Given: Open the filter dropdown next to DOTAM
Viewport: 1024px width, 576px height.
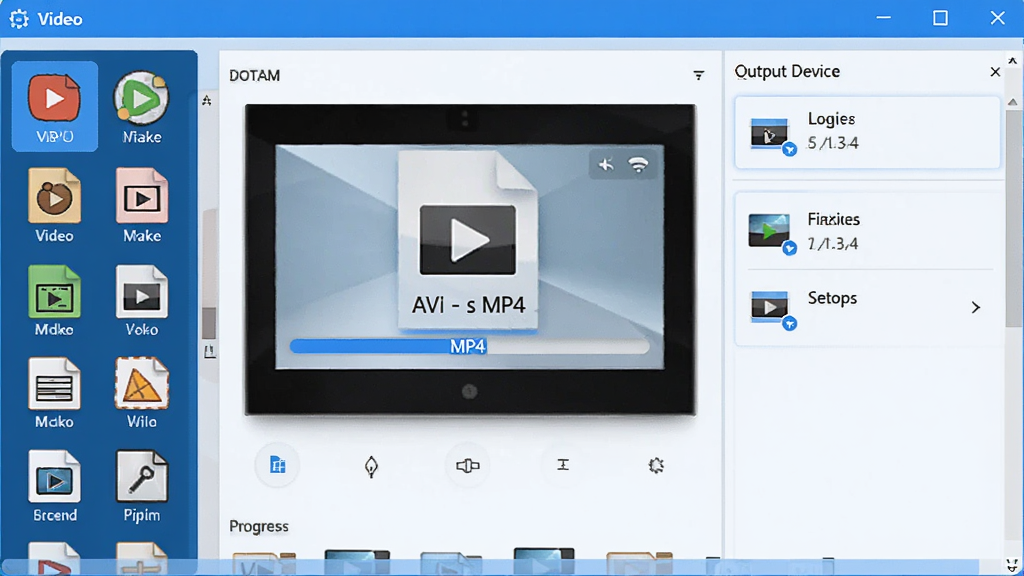Looking at the screenshot, I should tap(699, 76).
